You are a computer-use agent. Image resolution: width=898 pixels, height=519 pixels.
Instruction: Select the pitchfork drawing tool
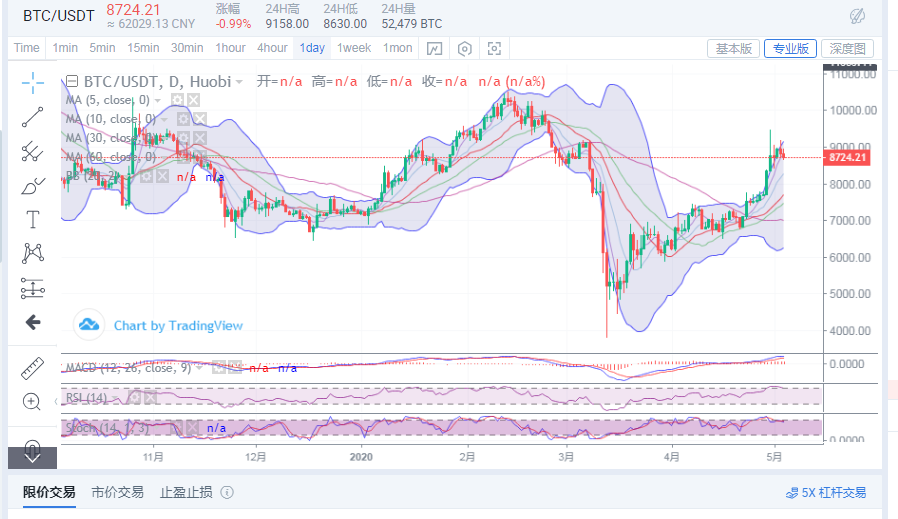[x=33, y=151]
